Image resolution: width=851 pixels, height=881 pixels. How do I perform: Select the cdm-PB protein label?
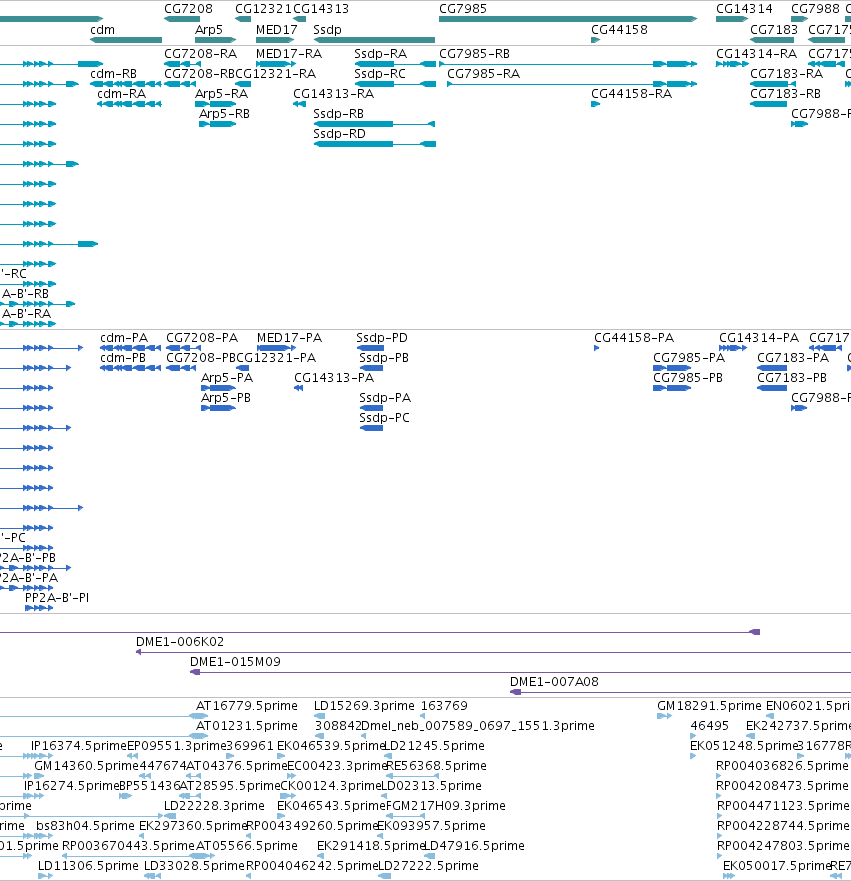tap(123, 358)
